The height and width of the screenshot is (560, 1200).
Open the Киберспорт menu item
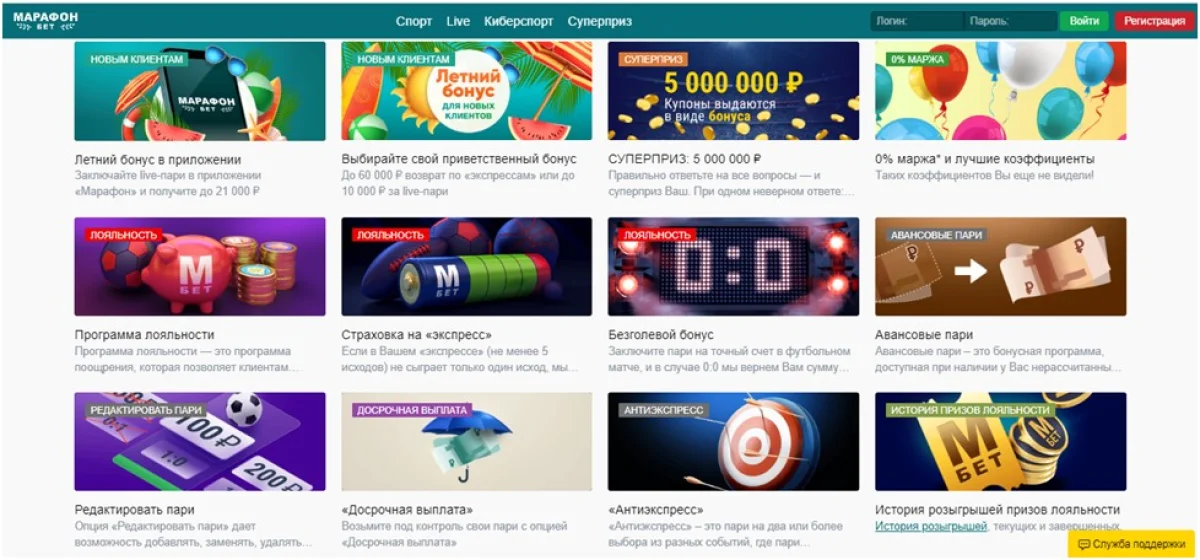pyautogui.click(x=519, y=21)
